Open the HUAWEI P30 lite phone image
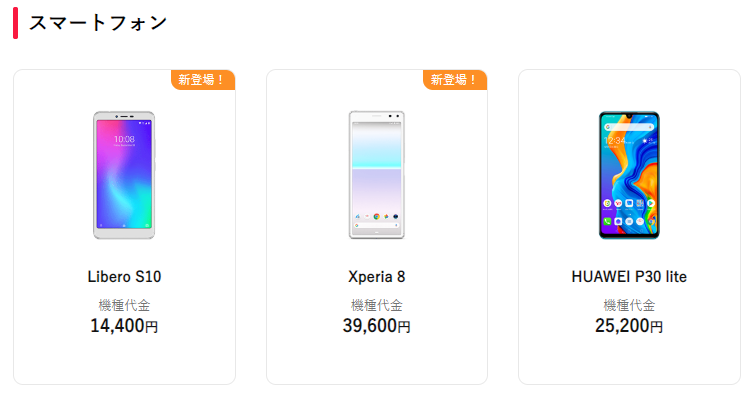This screenshot has height=396, width=752. [629, 175]
